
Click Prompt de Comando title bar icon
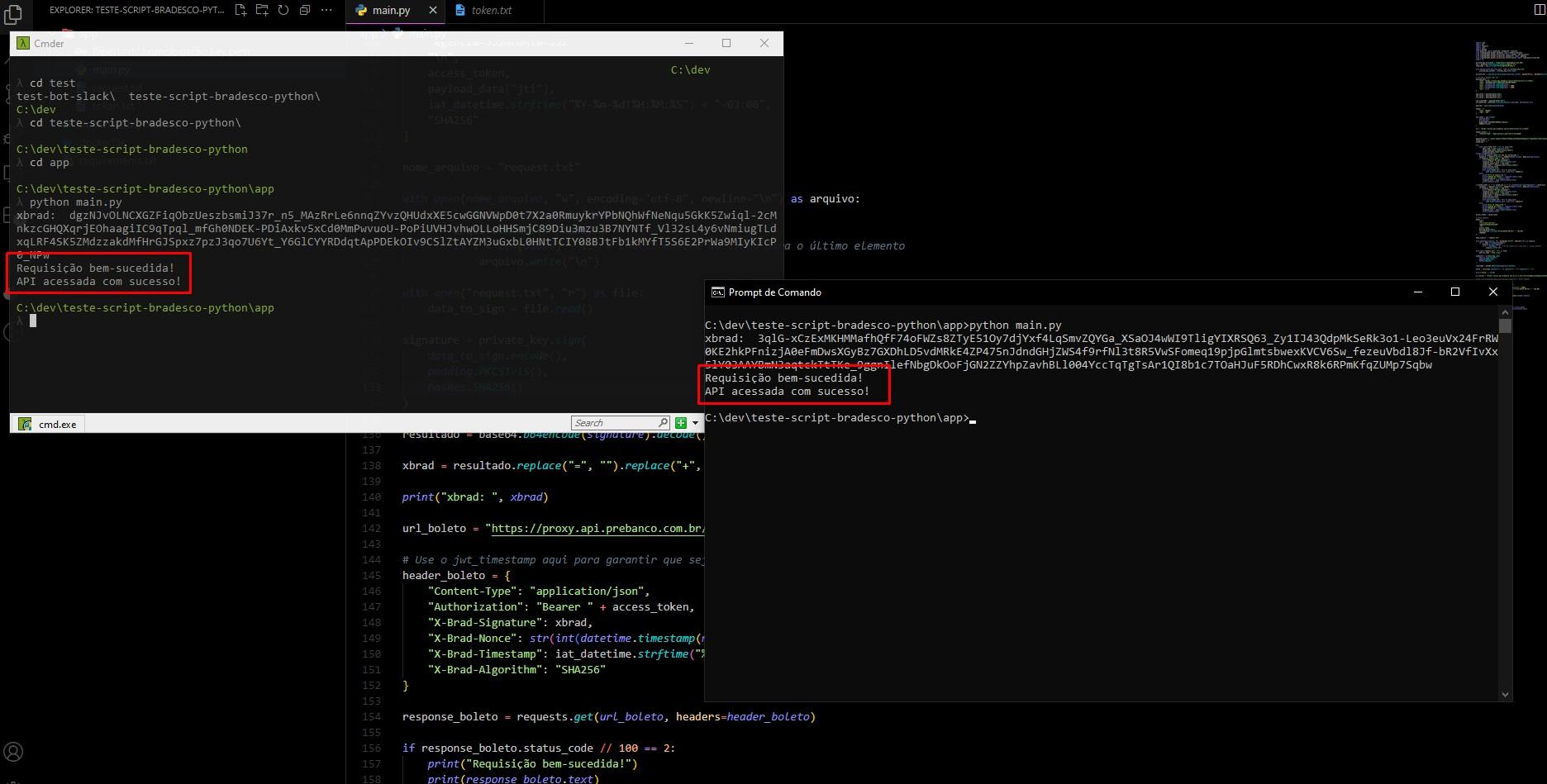tap(718, 292)
